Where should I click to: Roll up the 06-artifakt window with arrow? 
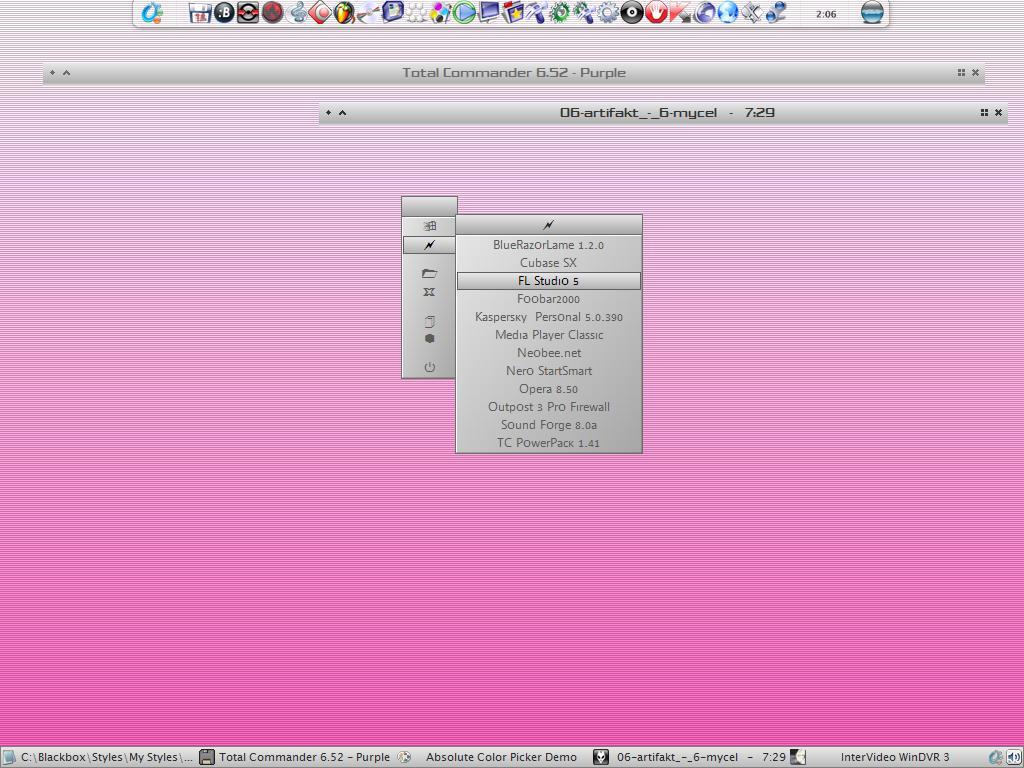click(342, 112)
